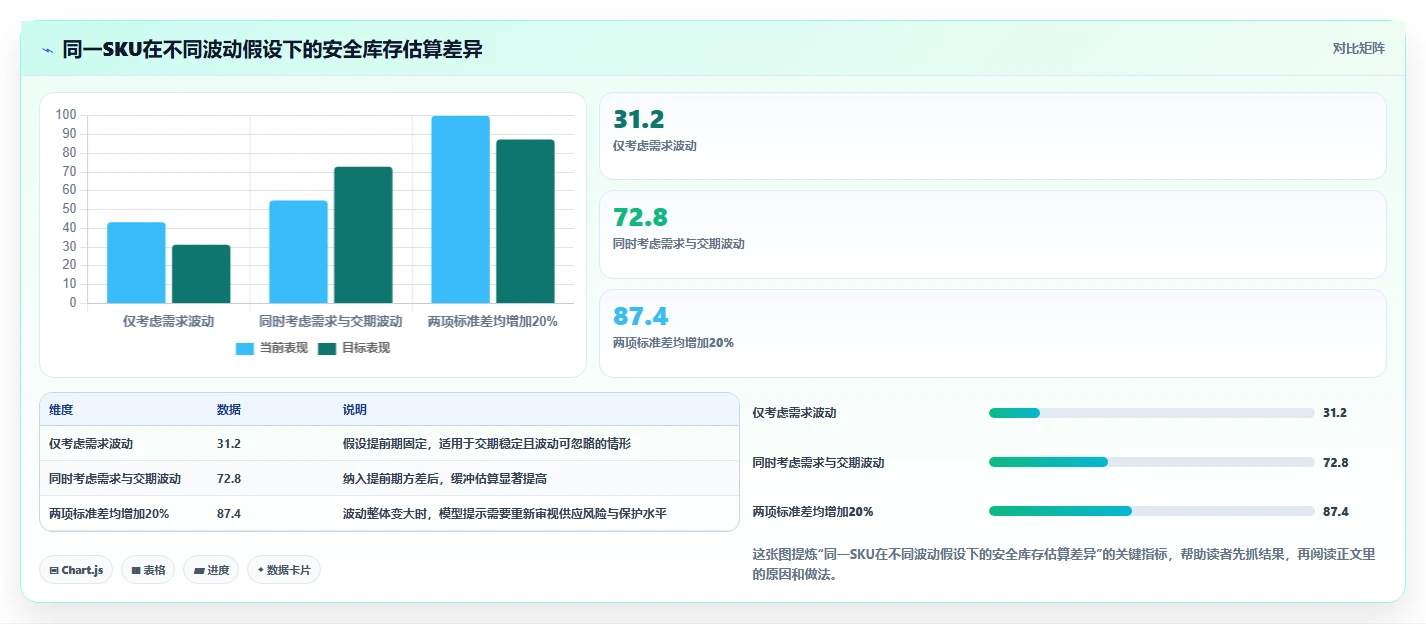Screen dimensions: 1426x624
Task: Click the progress bar for 两项标准差均增加20%
Action: click(x=1151, y=511)
